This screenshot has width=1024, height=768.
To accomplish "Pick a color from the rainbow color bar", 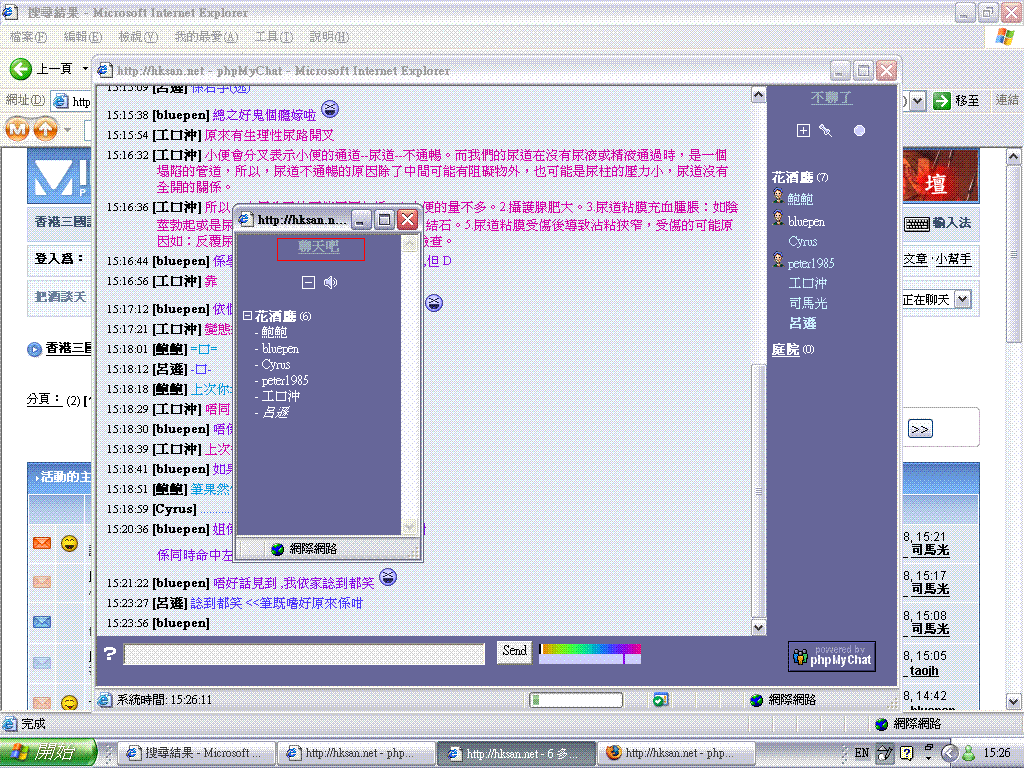I will [590, 648].
